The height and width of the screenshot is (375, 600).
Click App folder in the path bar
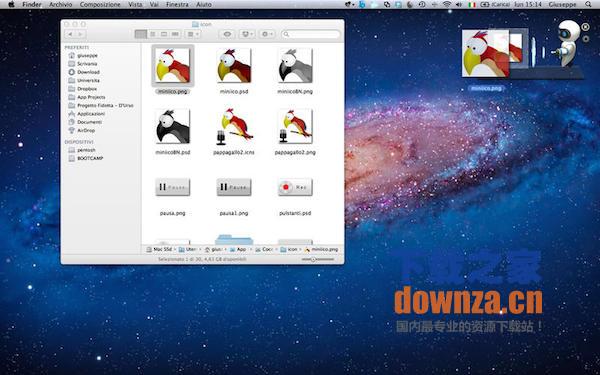click(x=238, y=249)
